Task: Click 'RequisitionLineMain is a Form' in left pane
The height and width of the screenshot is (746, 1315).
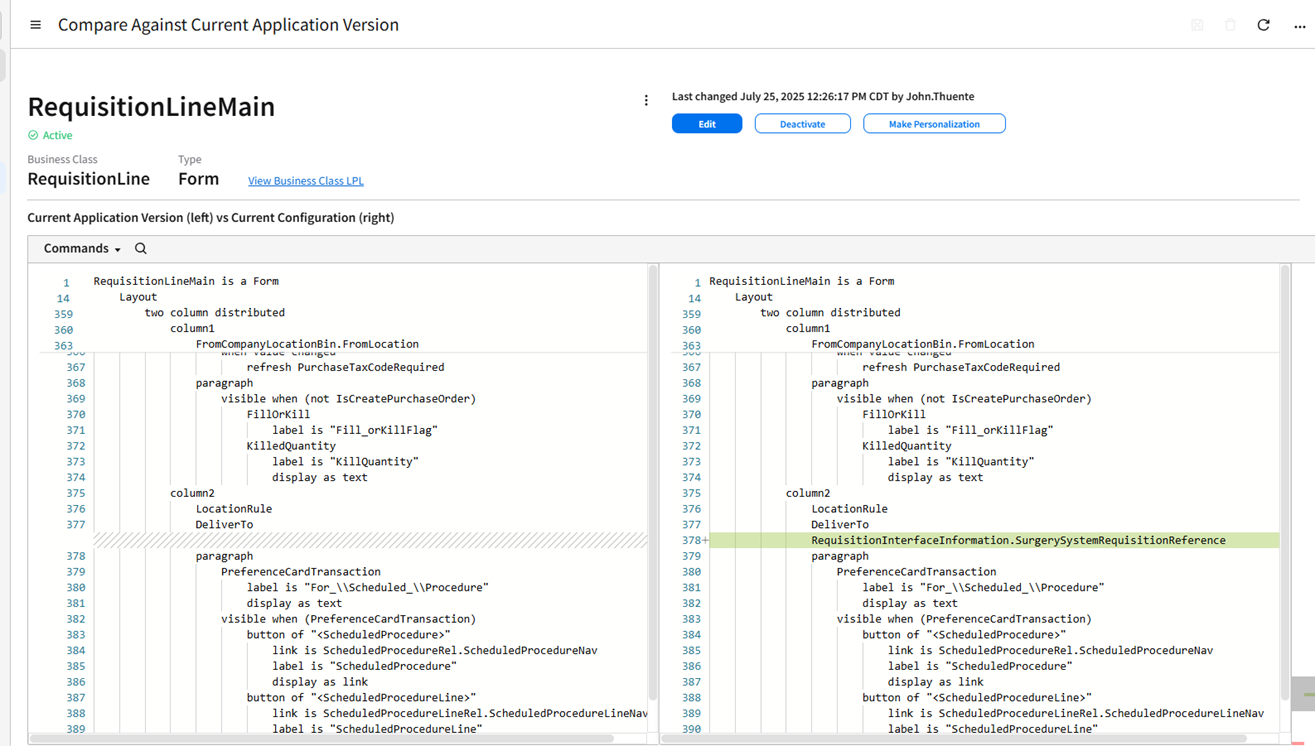Action: [186, 281]
